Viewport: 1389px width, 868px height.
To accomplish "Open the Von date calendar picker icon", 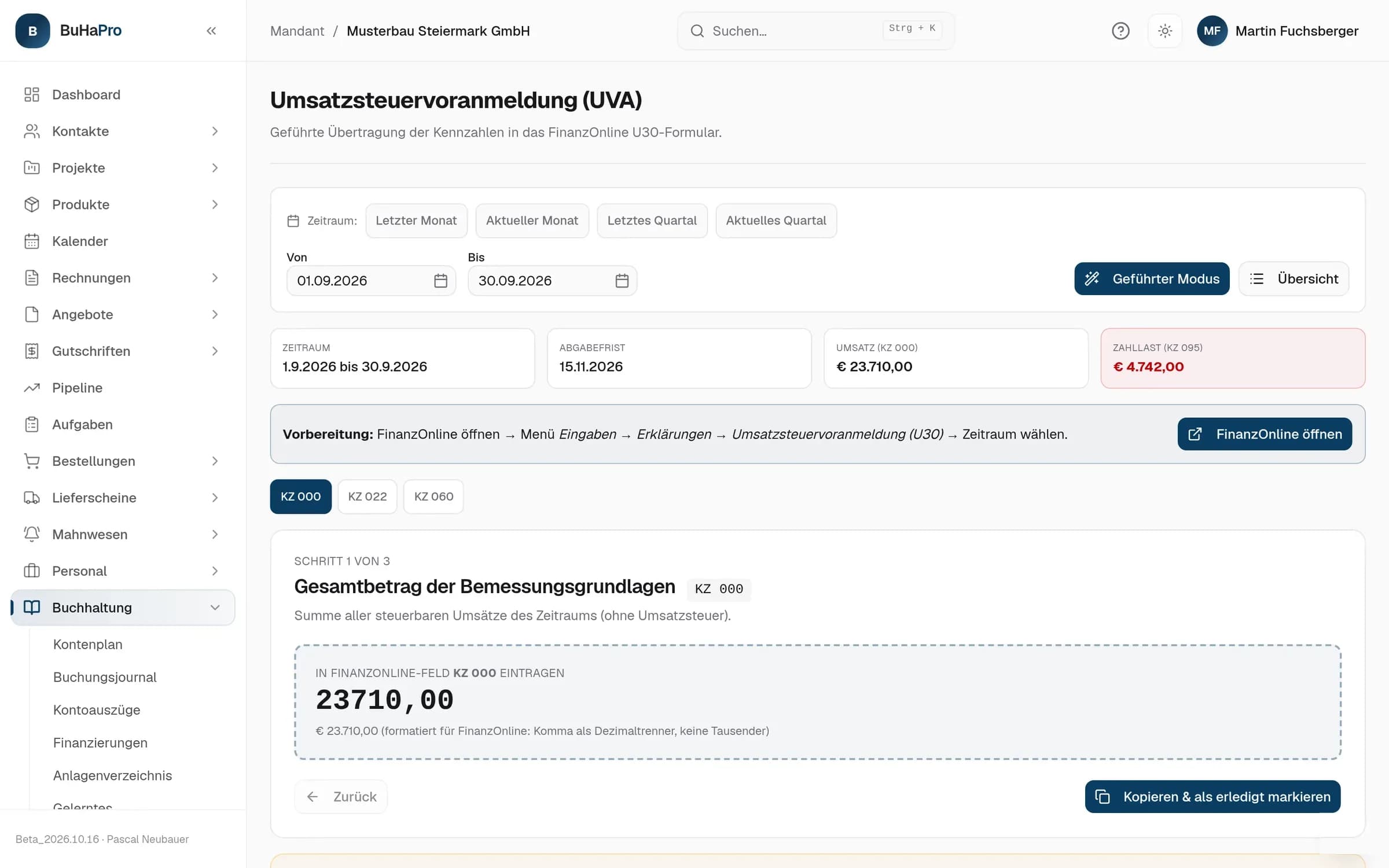I will (x=440, y=281).
